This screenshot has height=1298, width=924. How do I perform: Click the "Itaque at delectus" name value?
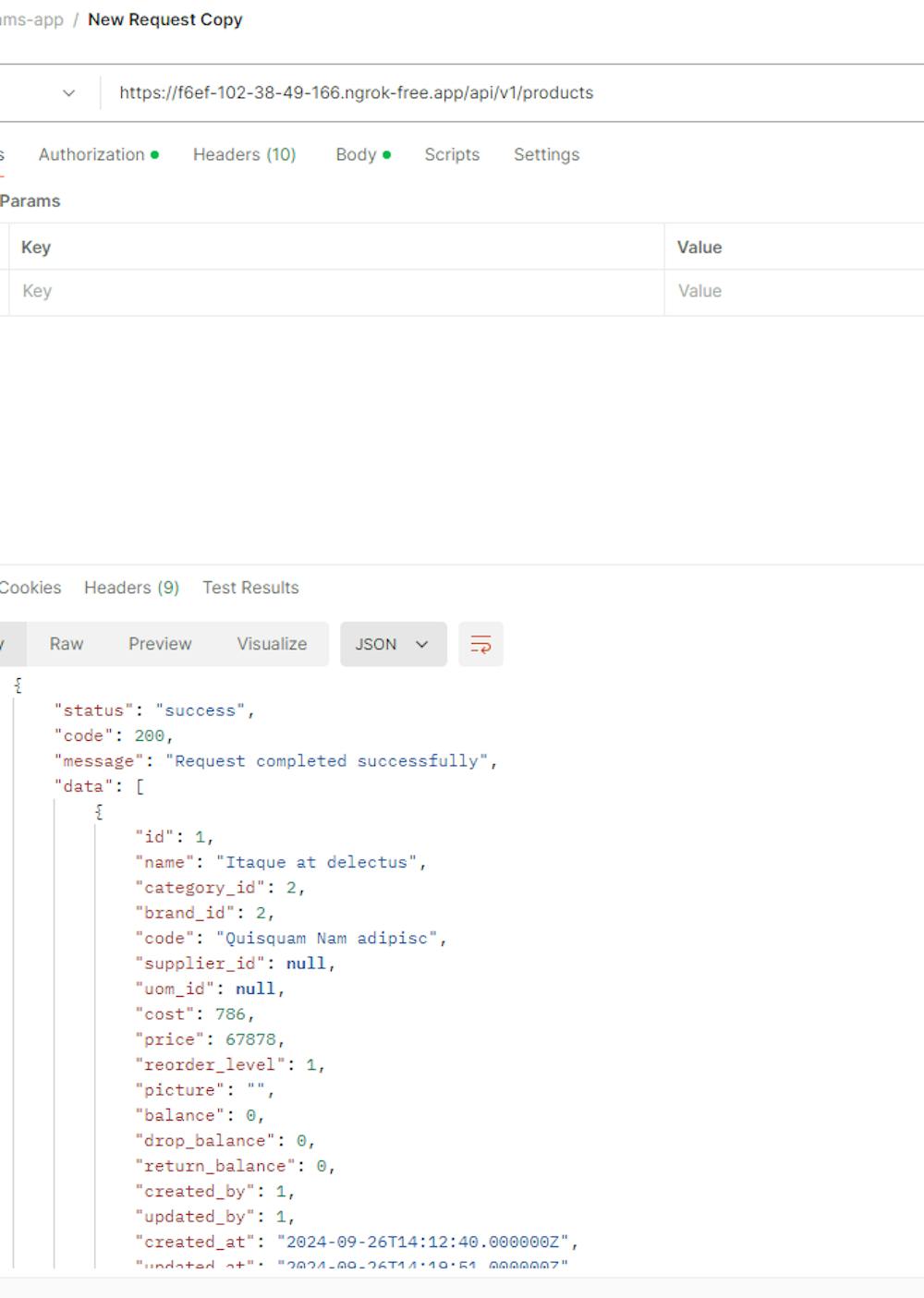pyautogui.click(x=317, y=862)
